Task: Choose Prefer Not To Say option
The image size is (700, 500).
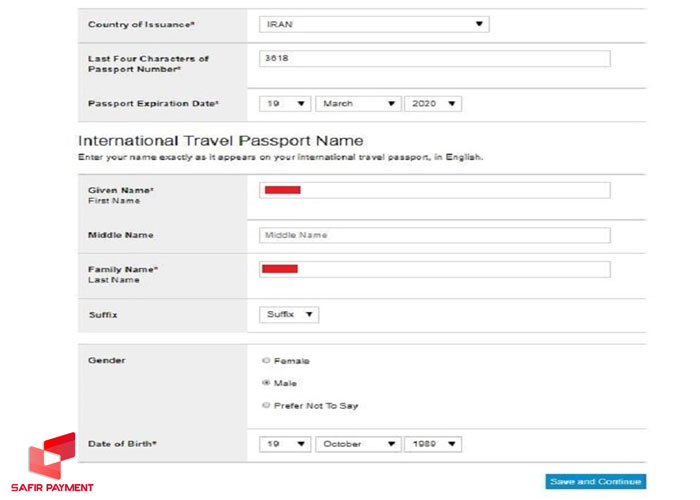Action: coord(265,405)
